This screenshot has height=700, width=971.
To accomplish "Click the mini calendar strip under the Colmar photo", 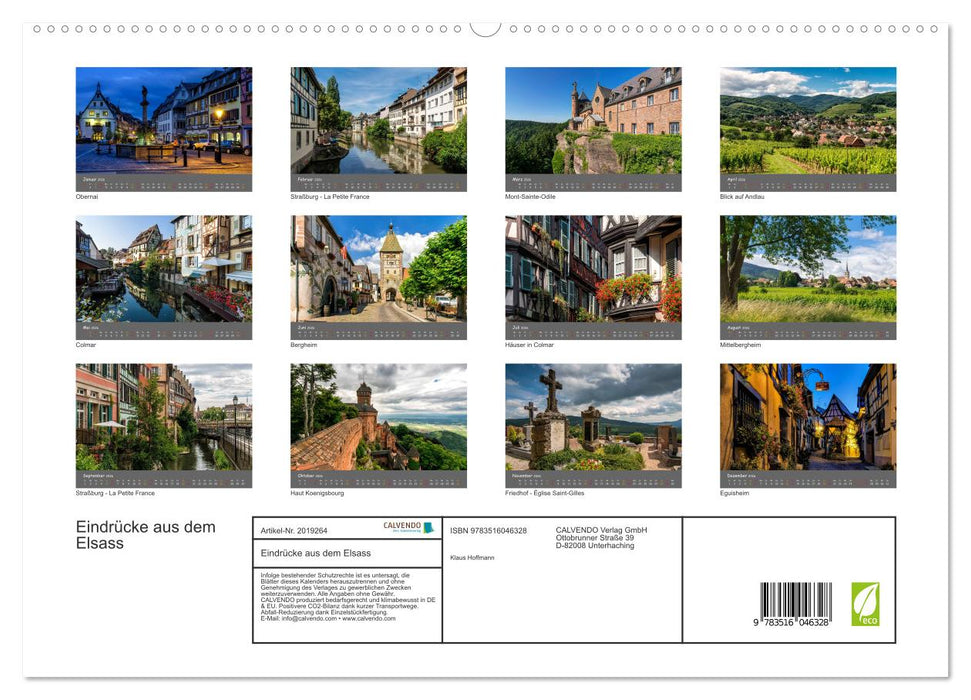I will [x=163, y=329].
